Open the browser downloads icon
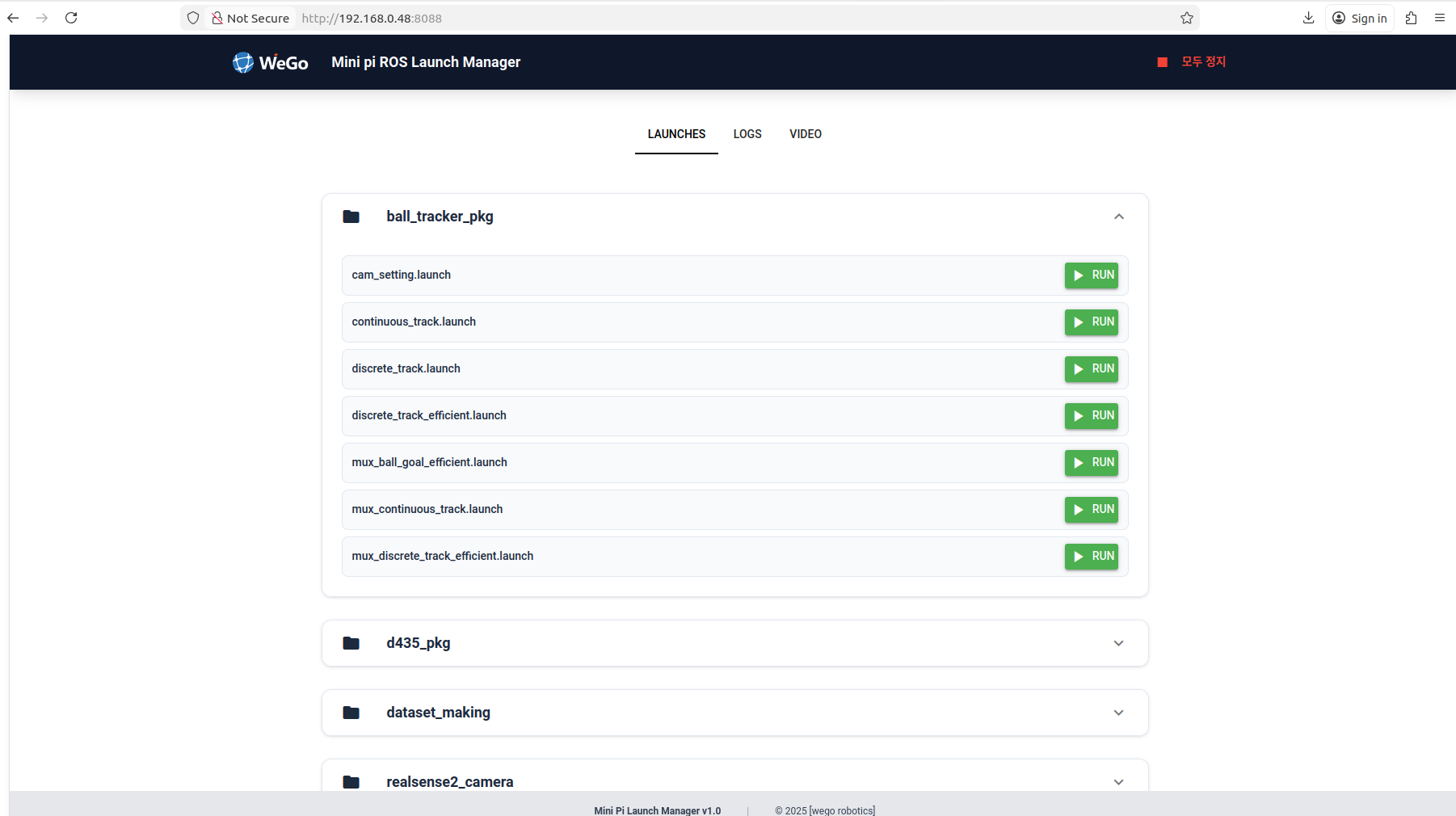 1308,18
